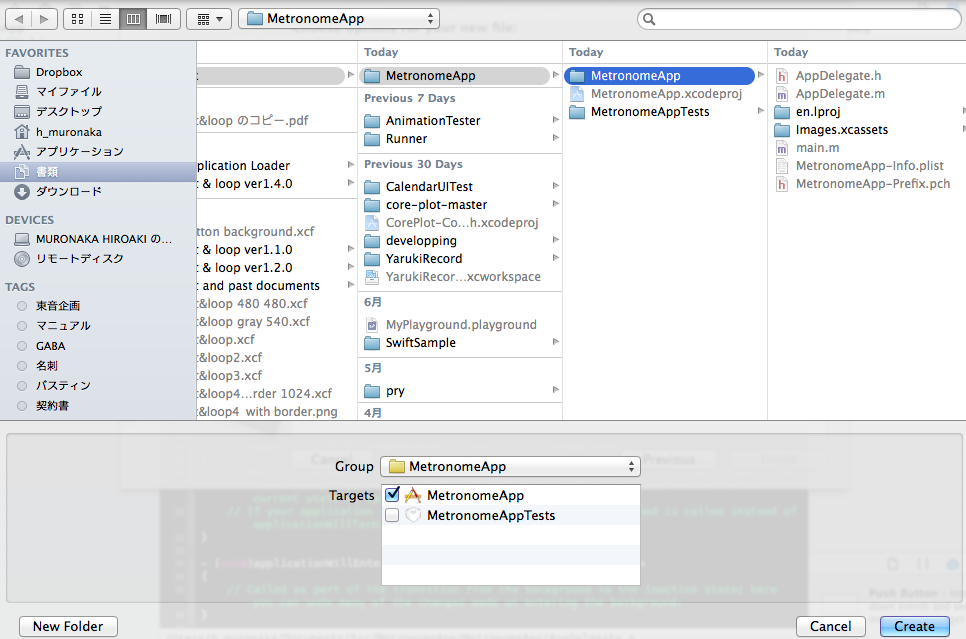The height and width of the screenshot is (639, 966).
Task: Switch to icon view mode
Action: click(78, 19)
